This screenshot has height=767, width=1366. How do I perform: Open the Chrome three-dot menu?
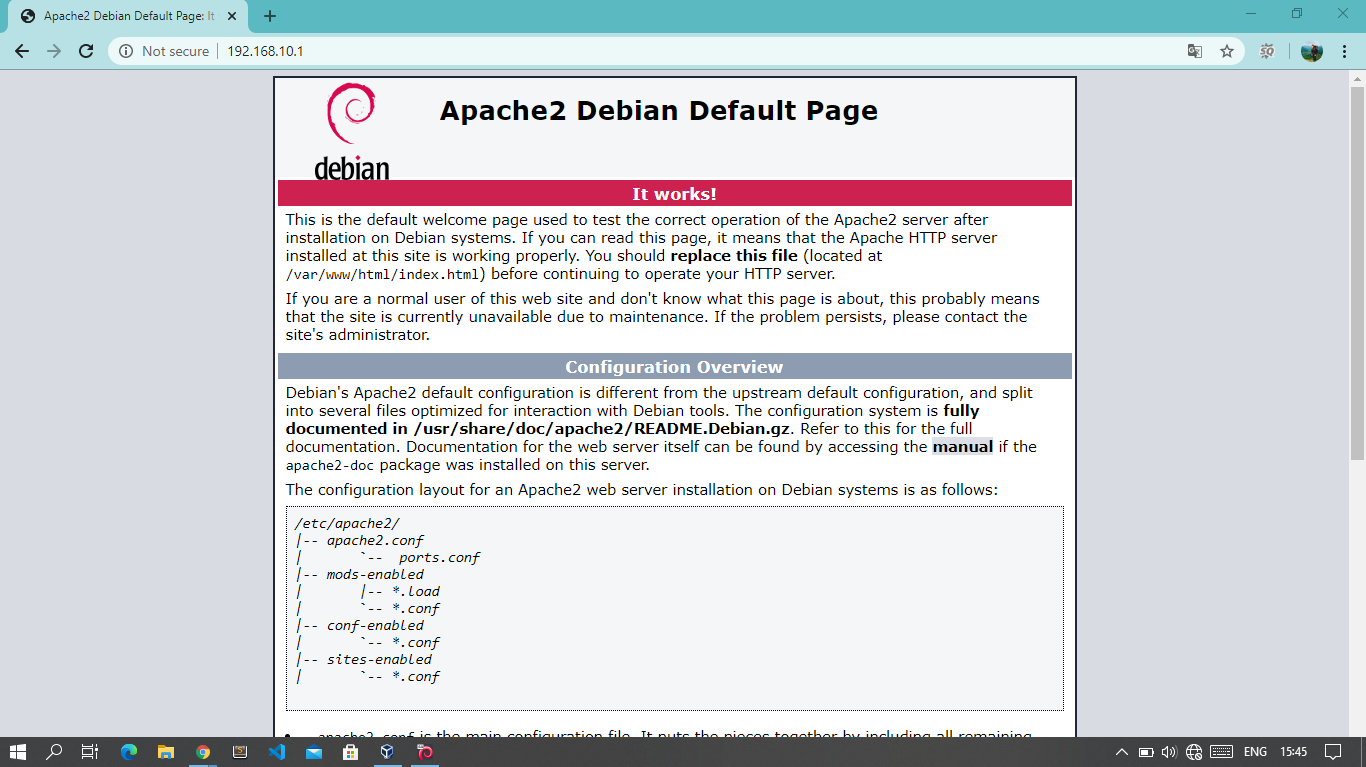1344,51
